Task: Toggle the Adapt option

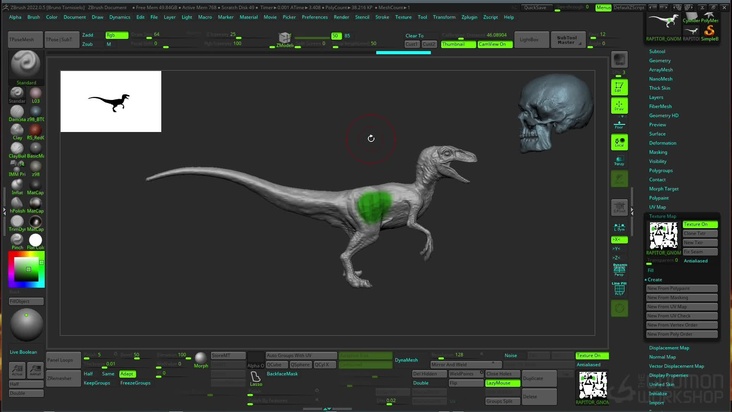Action: click(127, 374)
